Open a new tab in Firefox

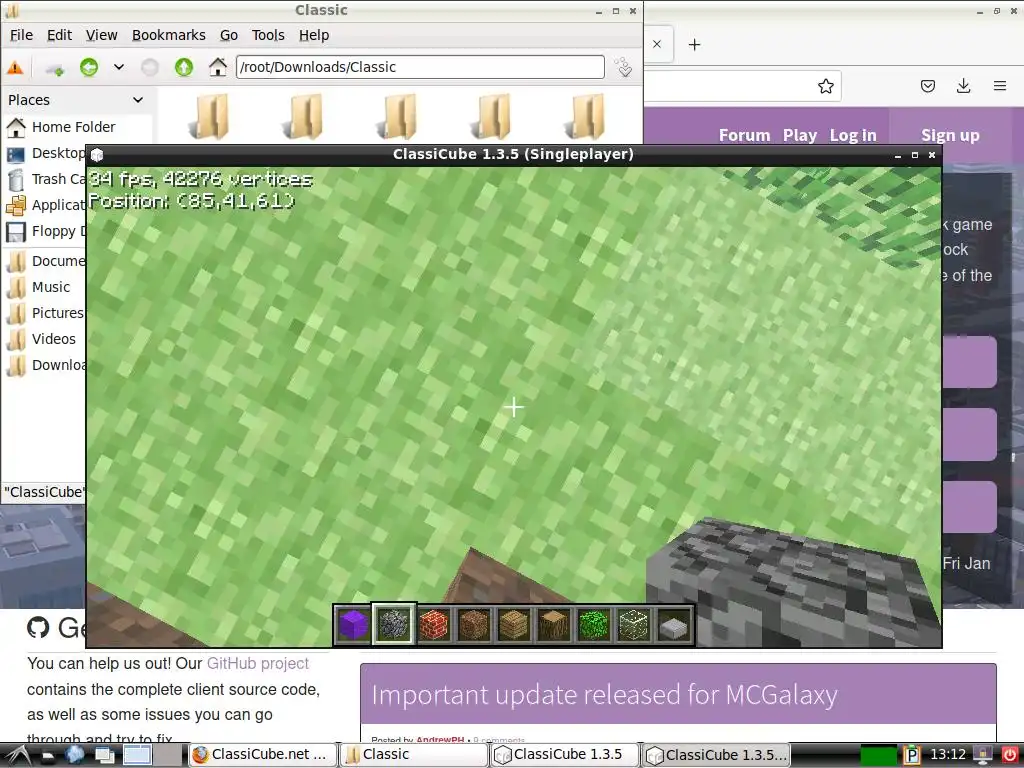(x=695, y=44)
